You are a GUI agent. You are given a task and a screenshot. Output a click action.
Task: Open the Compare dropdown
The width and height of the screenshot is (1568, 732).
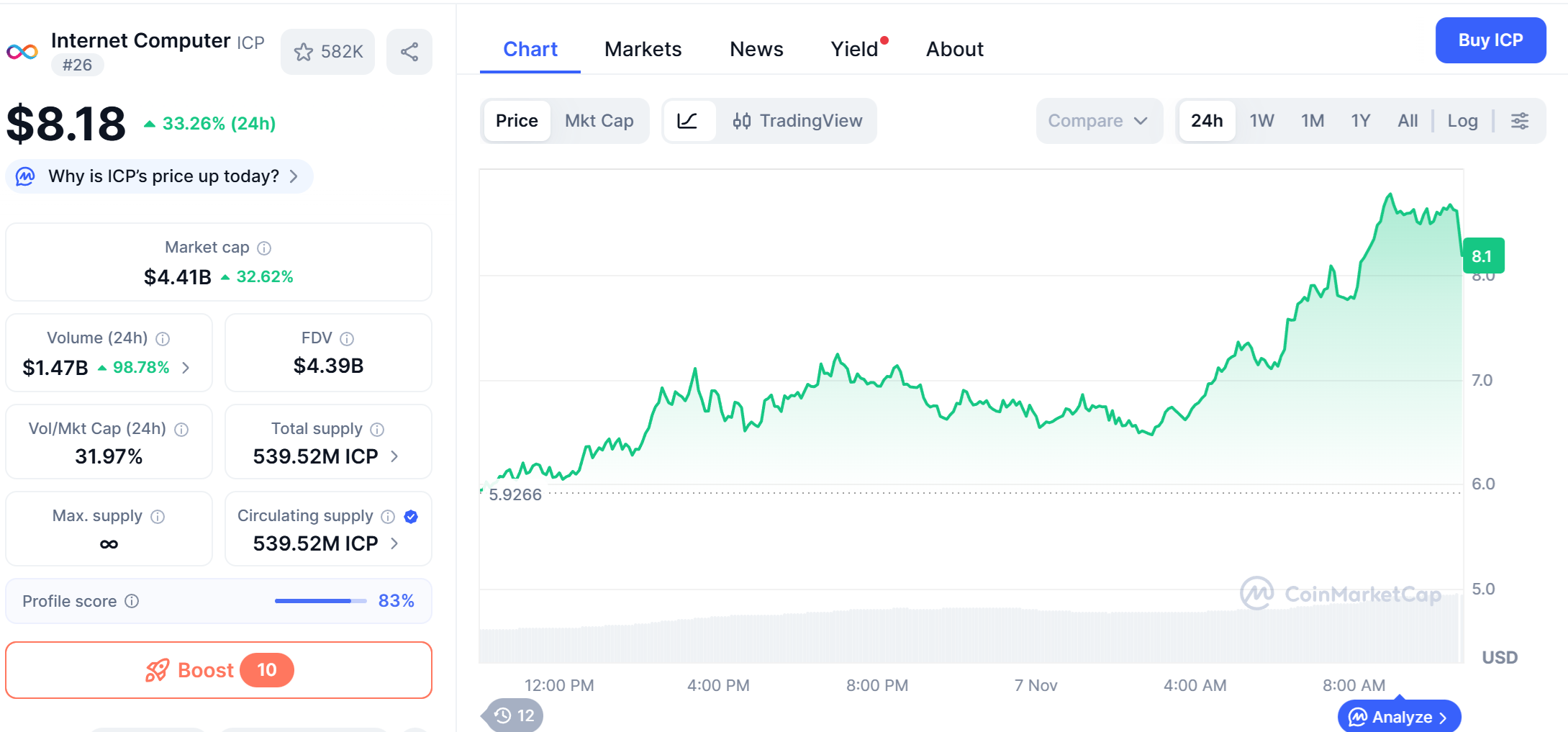[1097, 121]
